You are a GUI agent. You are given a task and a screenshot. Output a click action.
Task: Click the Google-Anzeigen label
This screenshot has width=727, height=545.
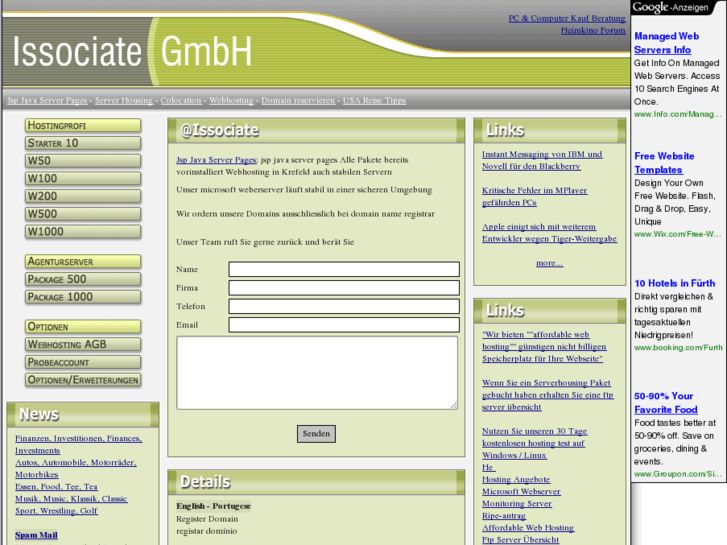pyautogui.click(x=670, y=7)
